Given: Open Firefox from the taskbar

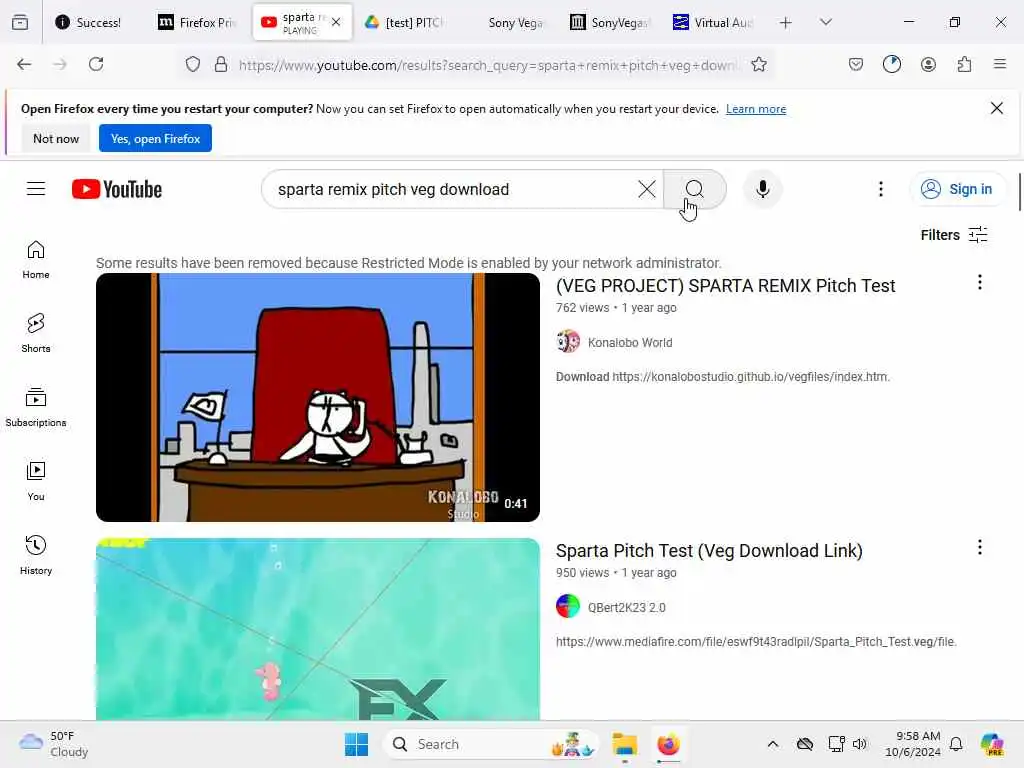Looking at the screenshot, I should coord(668,744).
